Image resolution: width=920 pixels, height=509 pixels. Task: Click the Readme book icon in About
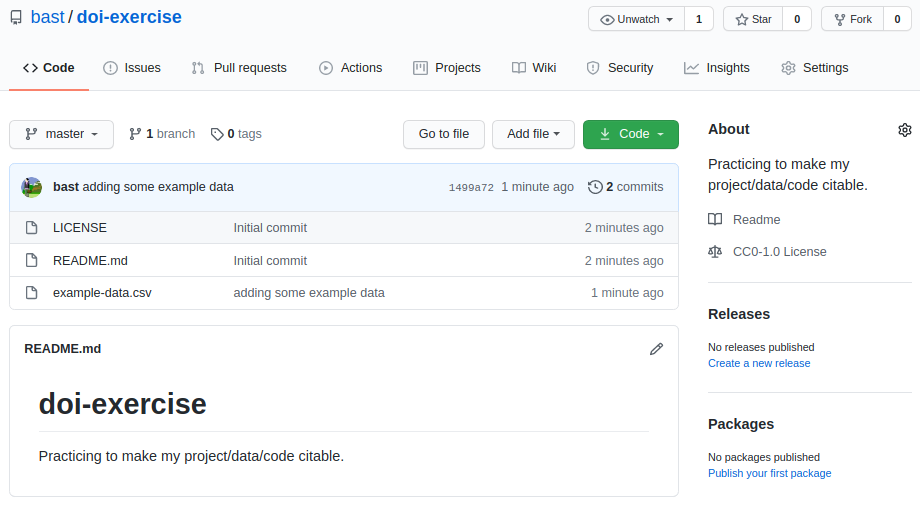[x=715, y=220]
